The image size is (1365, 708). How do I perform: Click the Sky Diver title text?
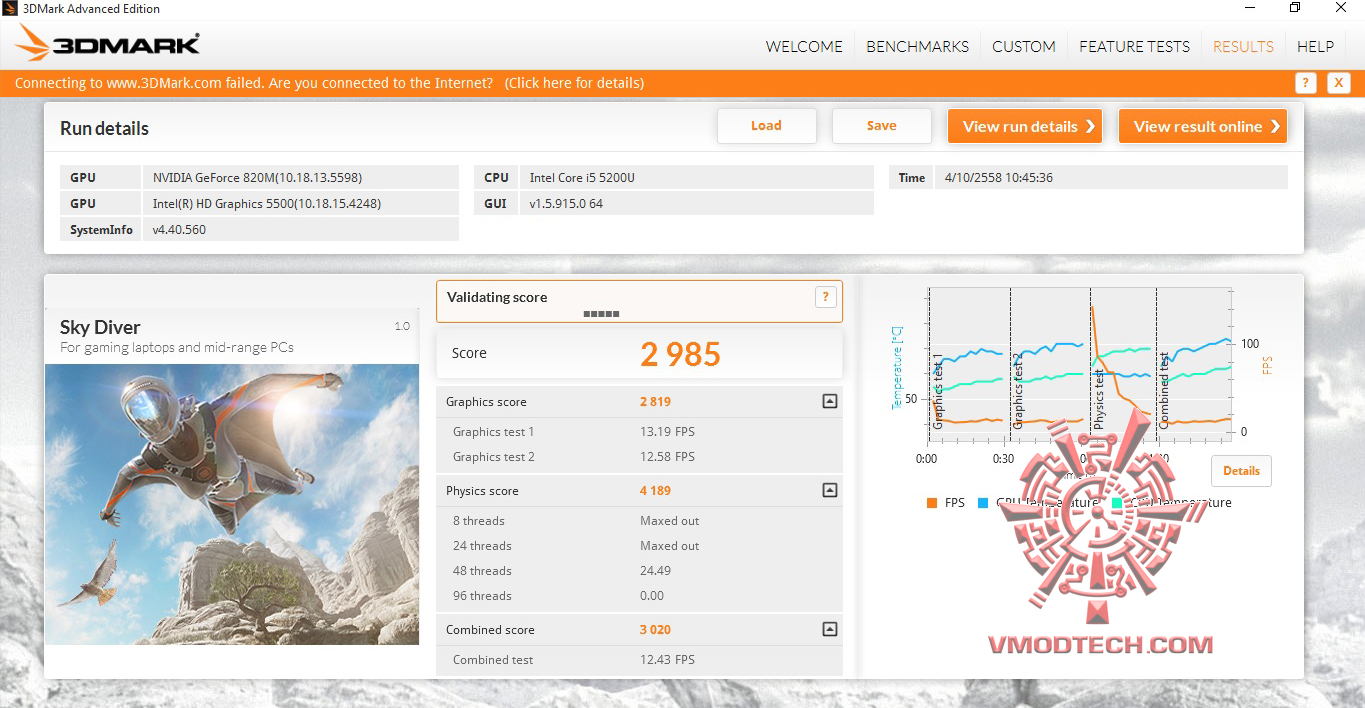100,327
